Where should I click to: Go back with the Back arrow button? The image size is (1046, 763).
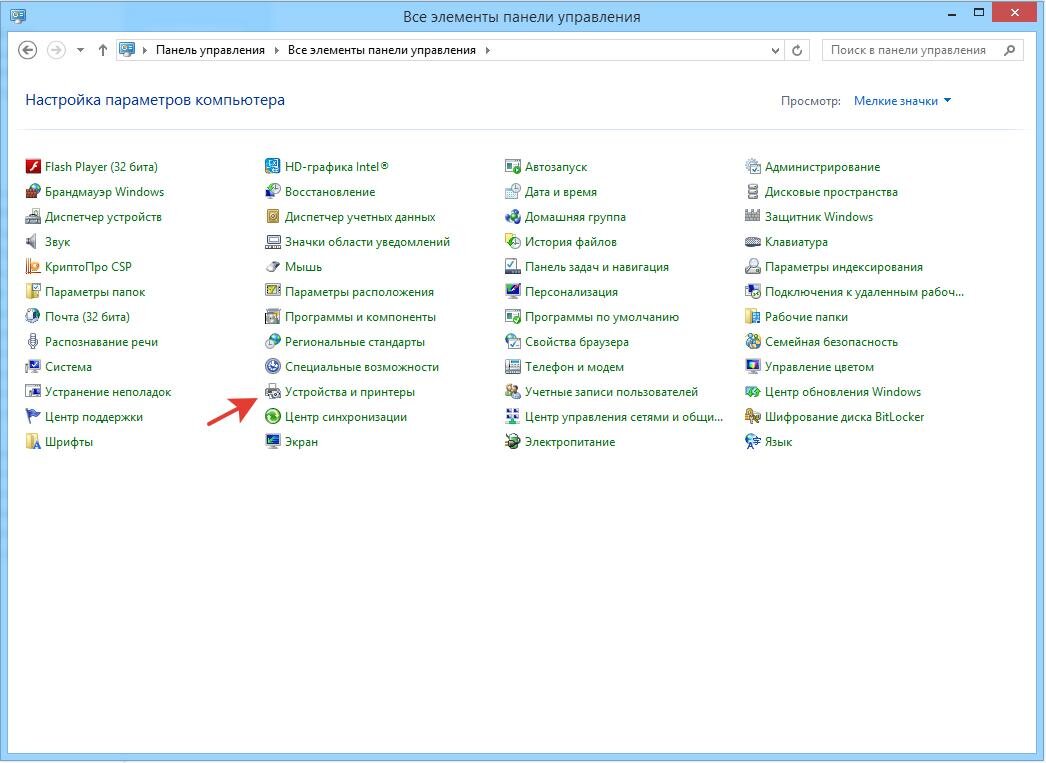point(27,50)
